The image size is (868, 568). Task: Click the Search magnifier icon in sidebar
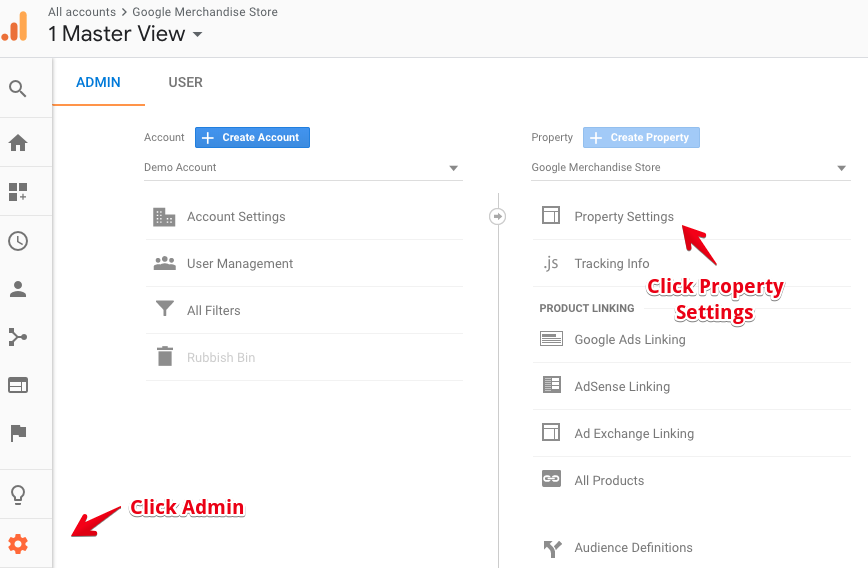pyautogui.click(x=18, y=89)
